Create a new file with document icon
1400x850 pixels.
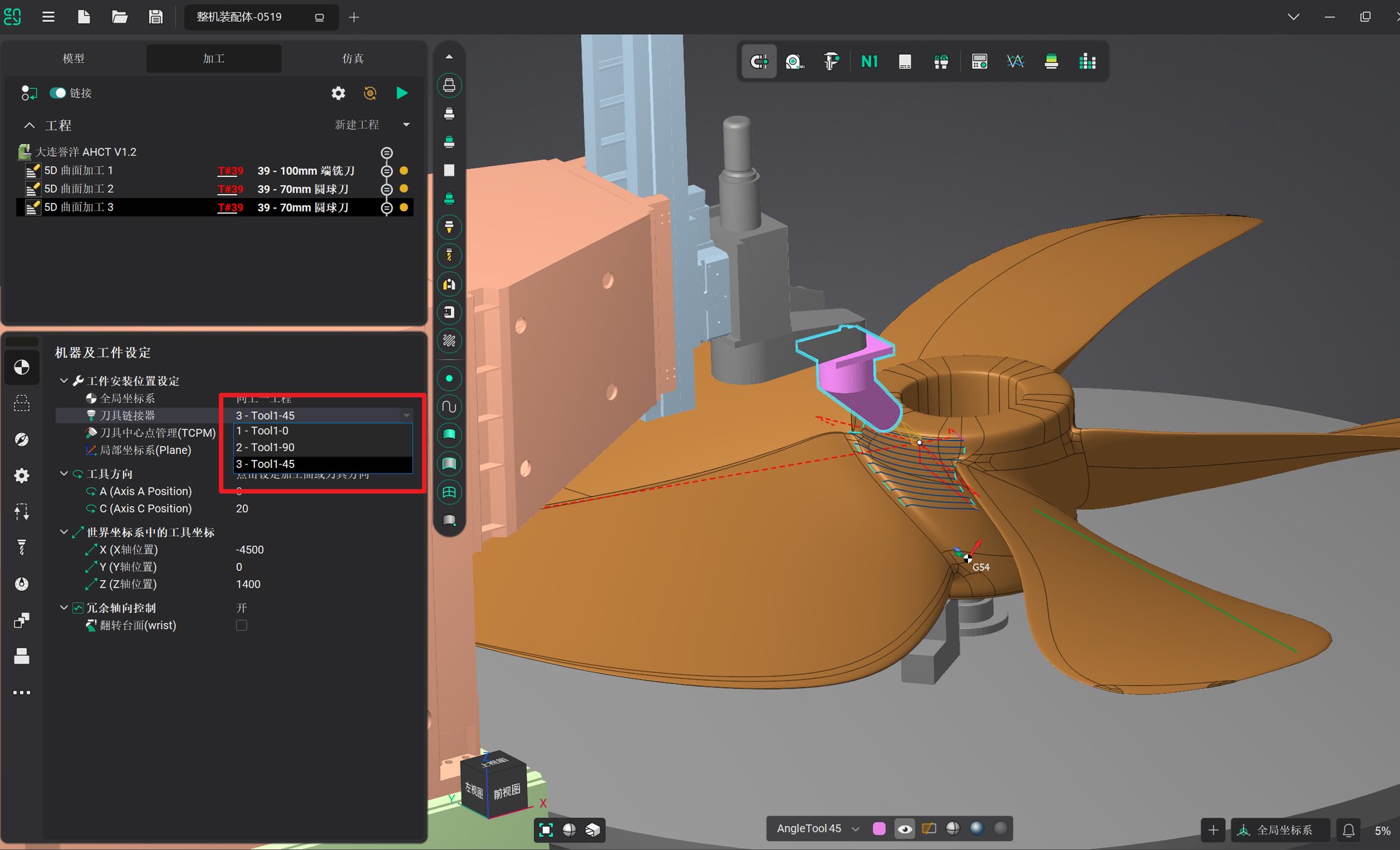pyautogui.click(x=83, y=17)
